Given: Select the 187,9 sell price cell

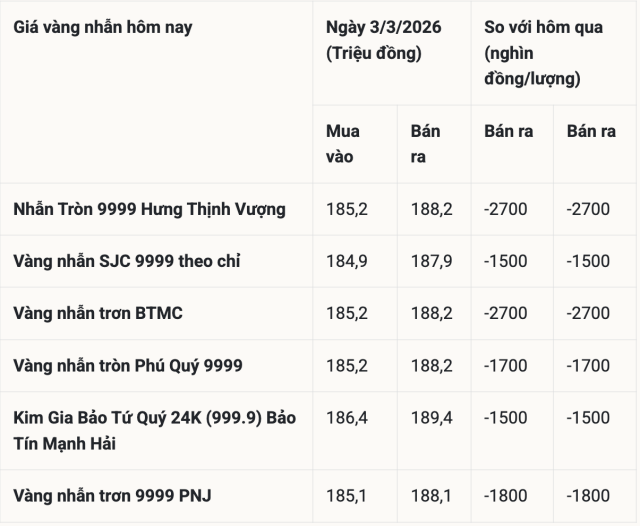Looking at the screenshot, I should click(431, 261).
